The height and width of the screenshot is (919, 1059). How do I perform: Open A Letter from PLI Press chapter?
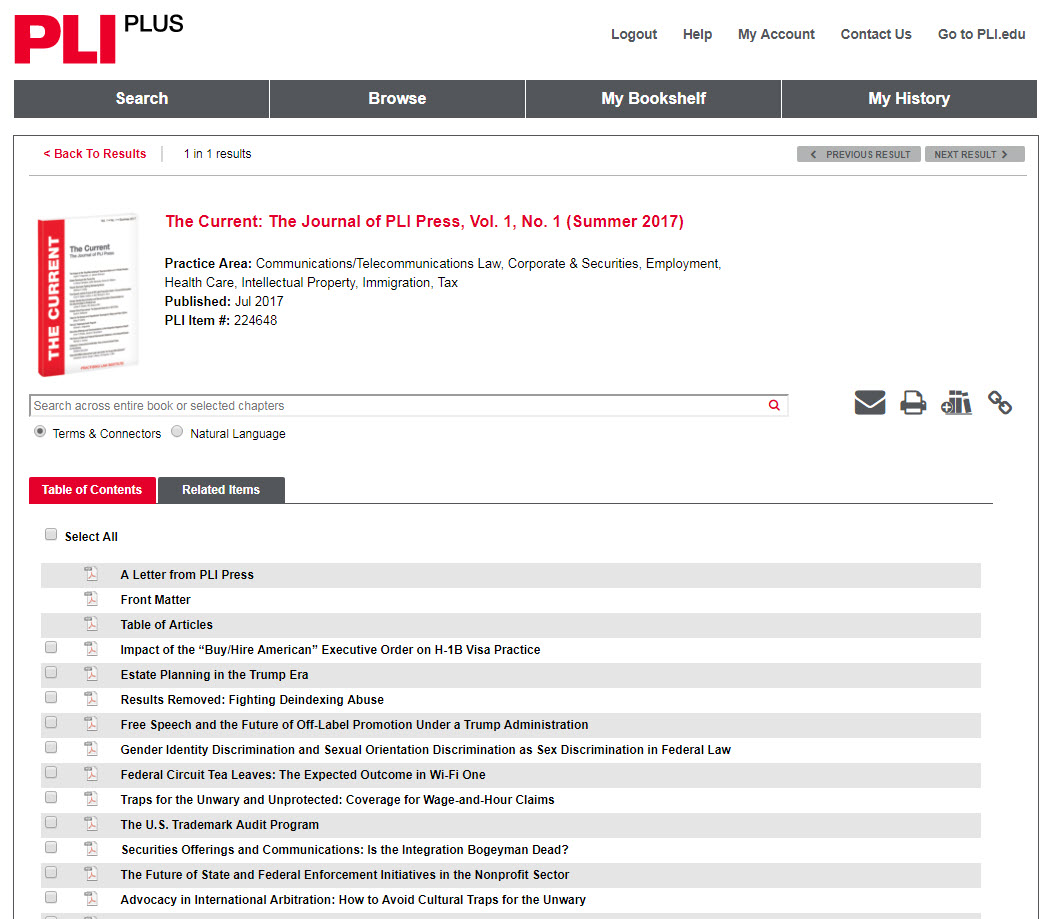187,575
